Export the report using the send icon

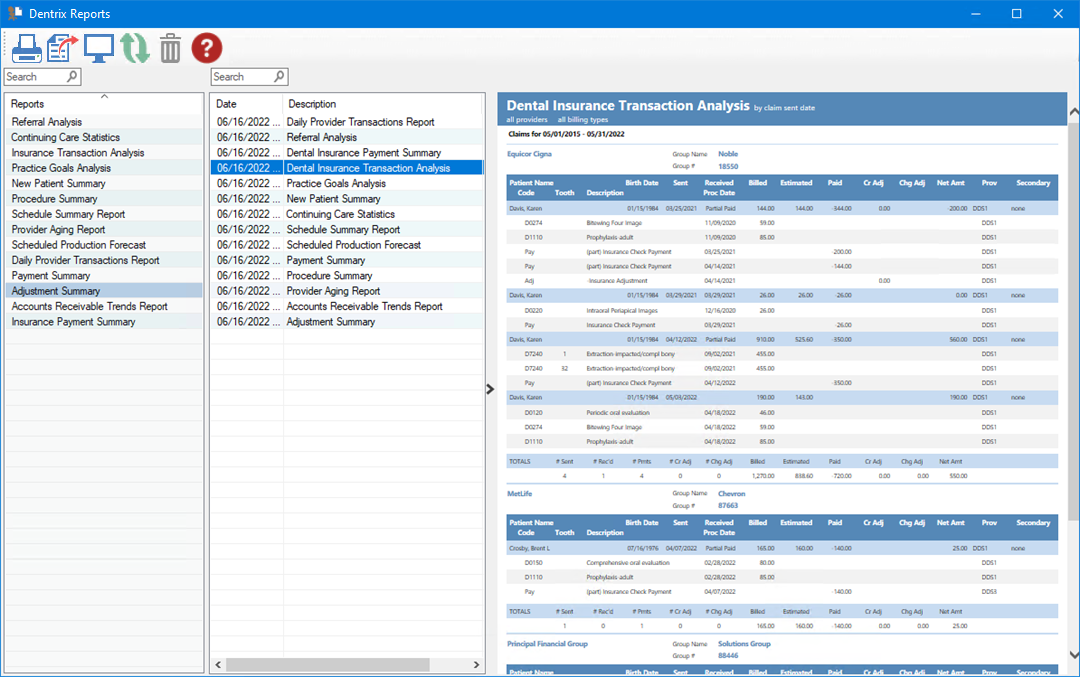pyautogui.click(x=62, y=46)
